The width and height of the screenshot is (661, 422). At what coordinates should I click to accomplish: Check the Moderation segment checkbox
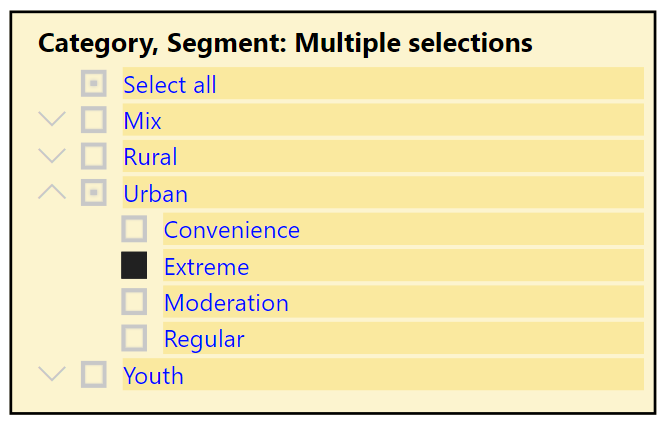134,302
